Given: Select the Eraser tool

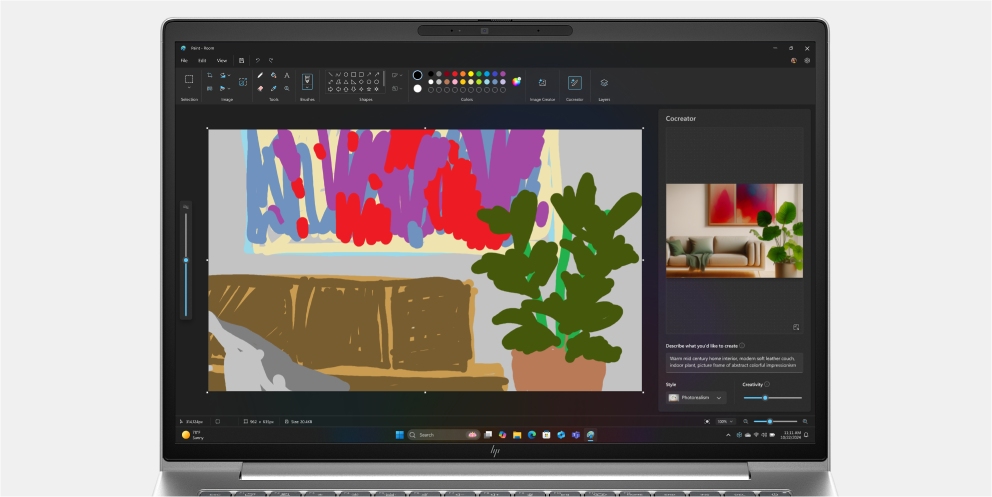Looking at the screenshot, I should 260,89.
